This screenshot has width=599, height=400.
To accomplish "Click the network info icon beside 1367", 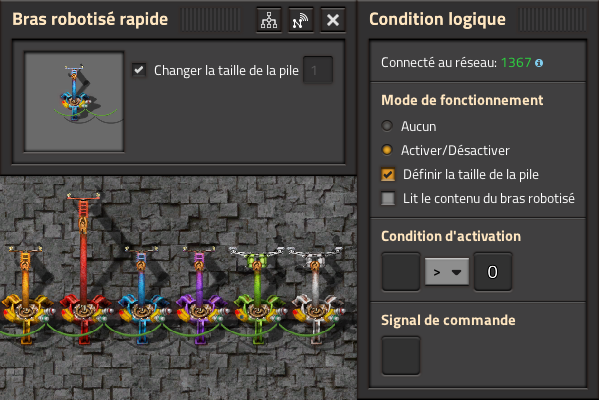I will pos(539,63).
